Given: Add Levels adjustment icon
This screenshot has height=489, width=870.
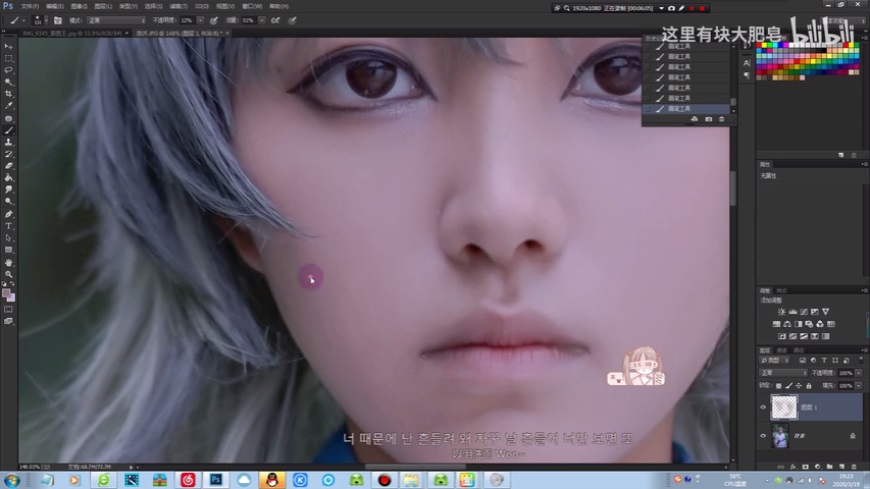Looking at the screenshot, I should click(792, 312).
